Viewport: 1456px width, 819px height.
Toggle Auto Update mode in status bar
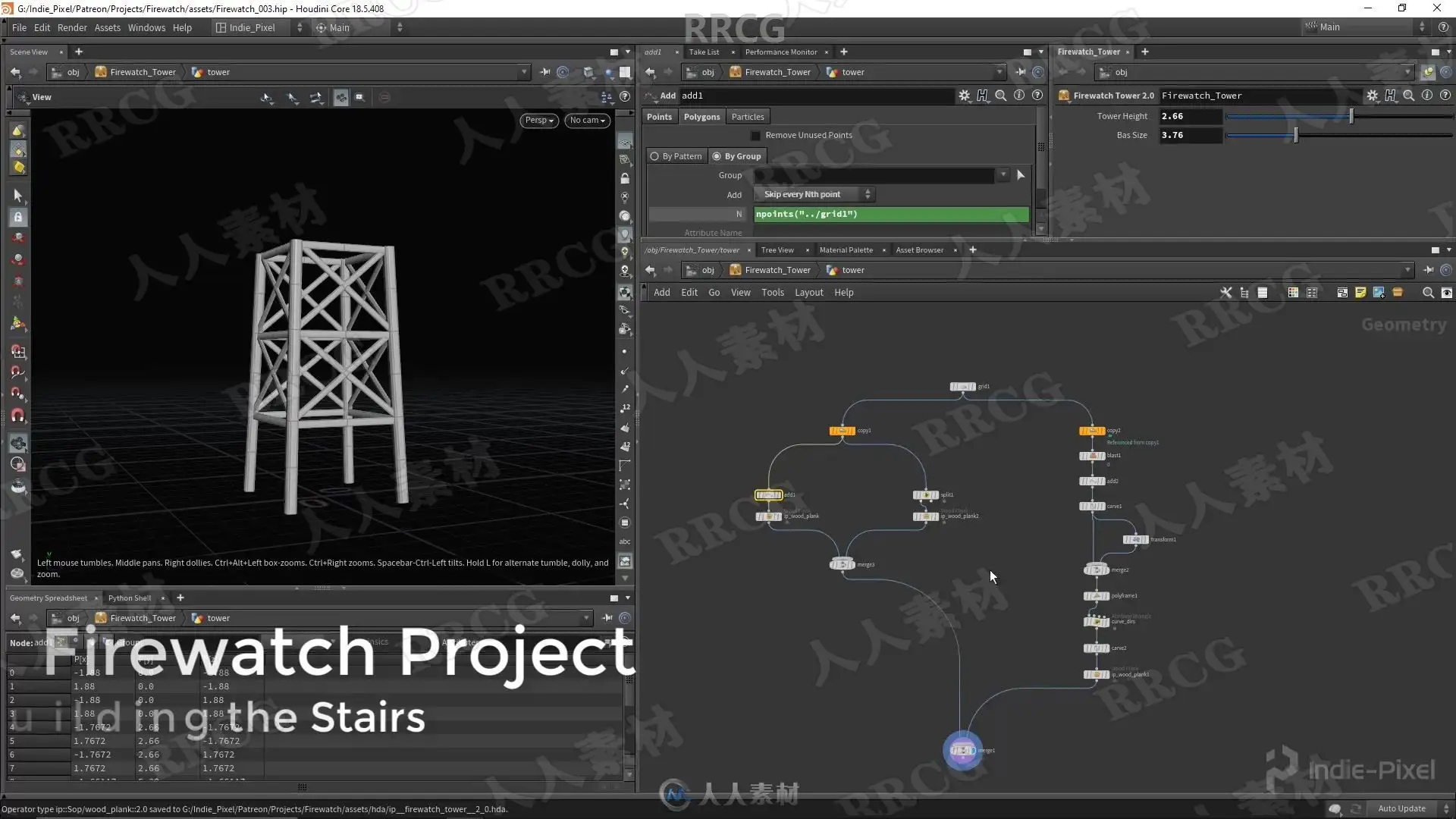(x=1401, y=808)
